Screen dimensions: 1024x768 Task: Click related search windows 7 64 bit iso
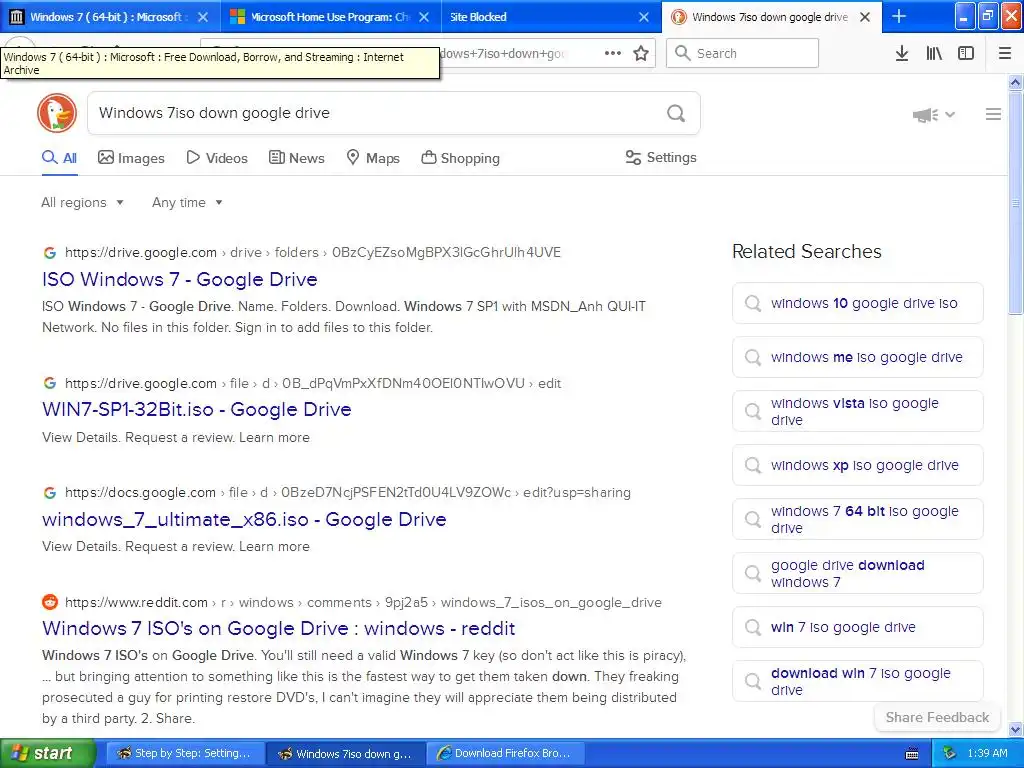[857, 519]
